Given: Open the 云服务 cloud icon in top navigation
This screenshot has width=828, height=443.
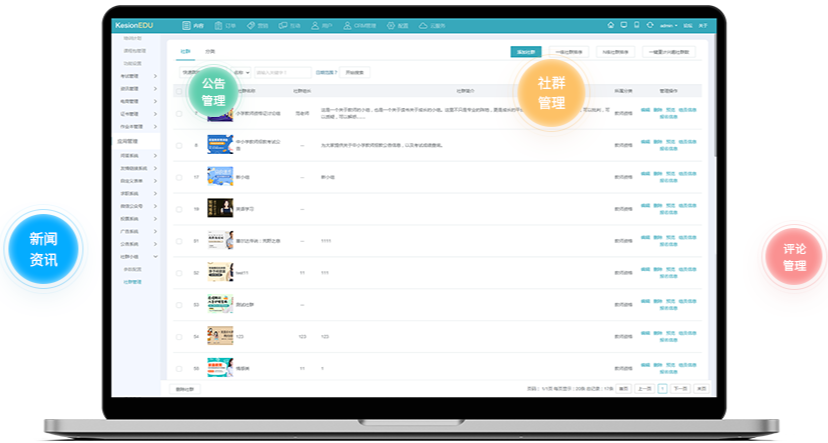Looking at the screenshot, I should pyautogui.click(x=432, y=24).
